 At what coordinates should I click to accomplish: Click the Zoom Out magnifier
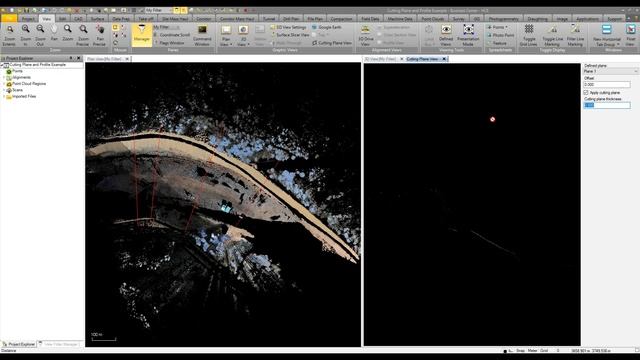tap(40, 36)
